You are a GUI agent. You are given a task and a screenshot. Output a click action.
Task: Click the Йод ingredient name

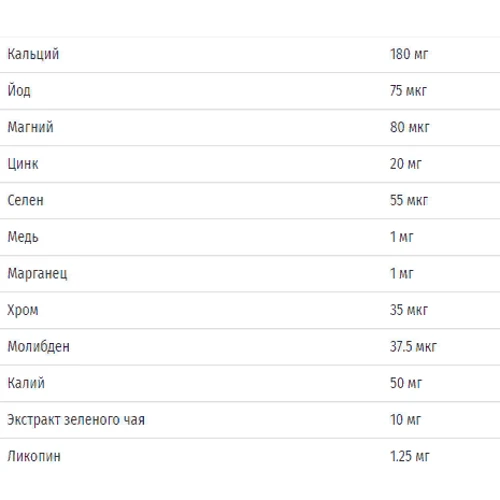click(19, 90)
